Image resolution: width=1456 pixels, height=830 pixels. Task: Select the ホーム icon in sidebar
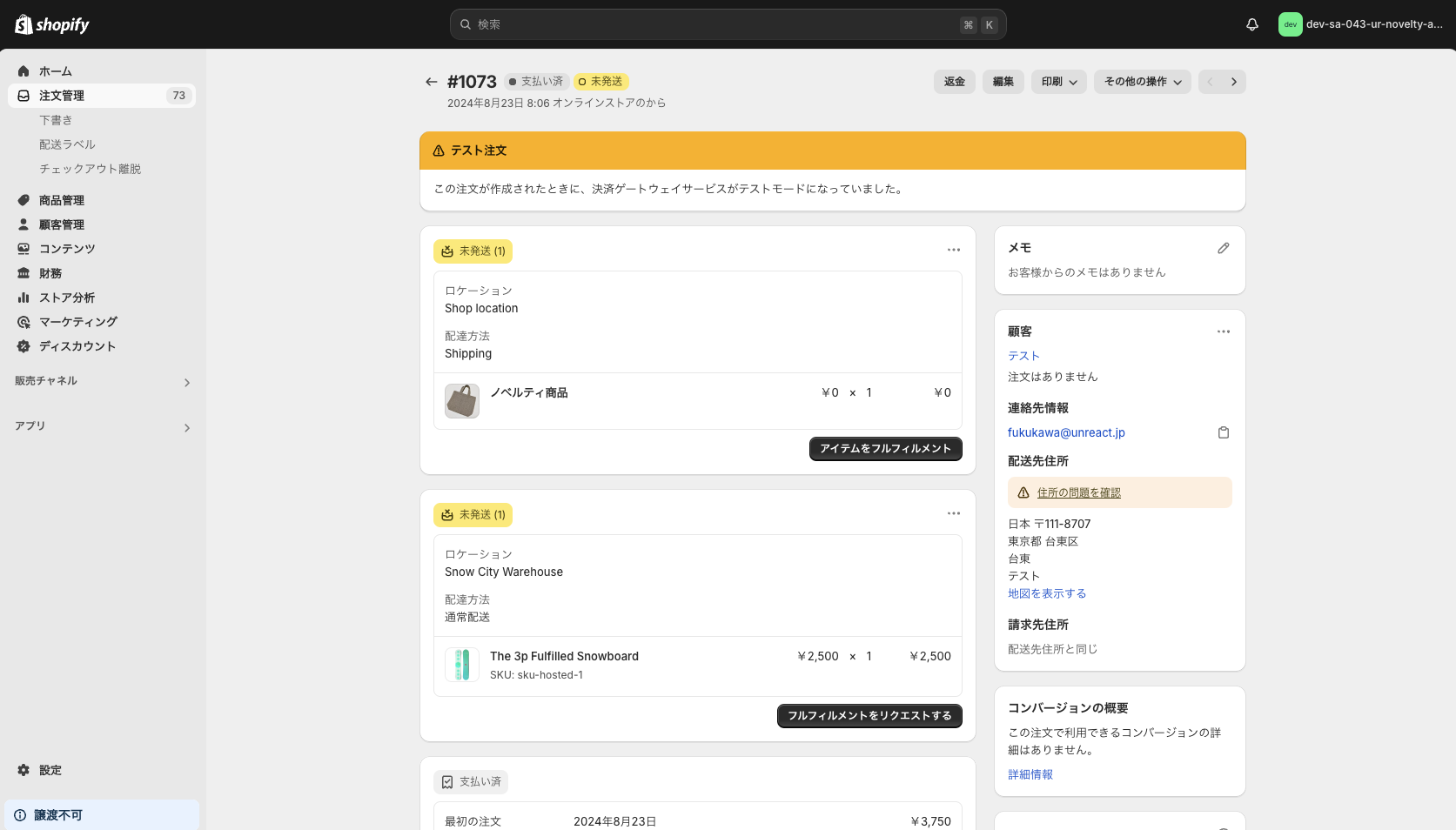click(23, 70)
